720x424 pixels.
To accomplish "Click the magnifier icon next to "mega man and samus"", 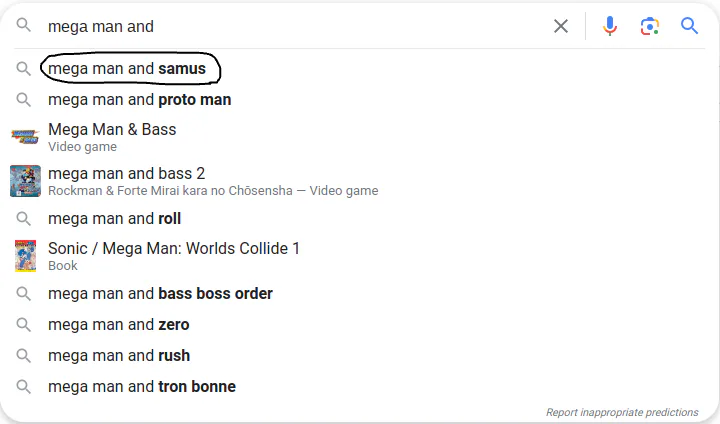I will pyautogui.click(x=24, y=69).
